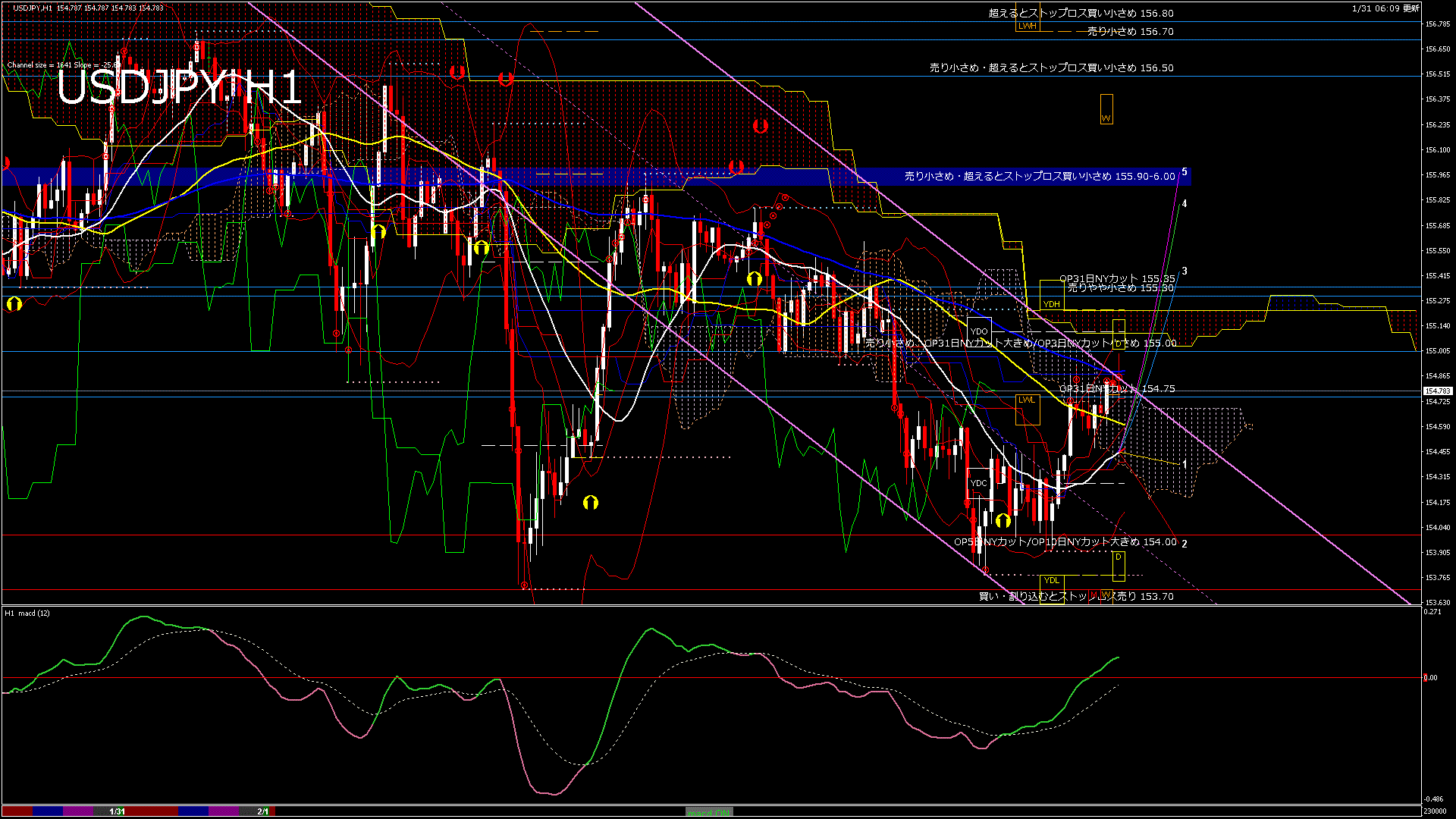This screenshot has width=1456, height=819.
Task: Click the 1/31 date segment in bottom bar
Action: click(x=118, y=811)
